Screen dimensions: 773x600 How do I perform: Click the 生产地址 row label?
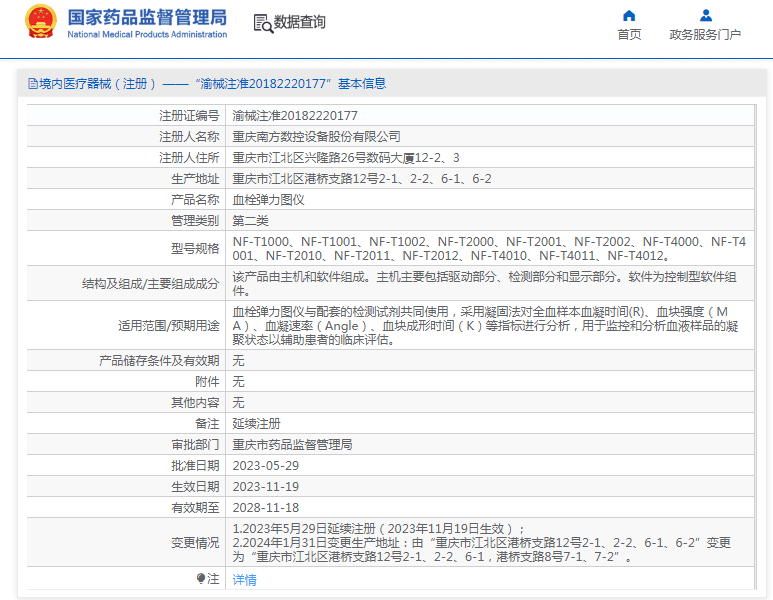(195, 179)
